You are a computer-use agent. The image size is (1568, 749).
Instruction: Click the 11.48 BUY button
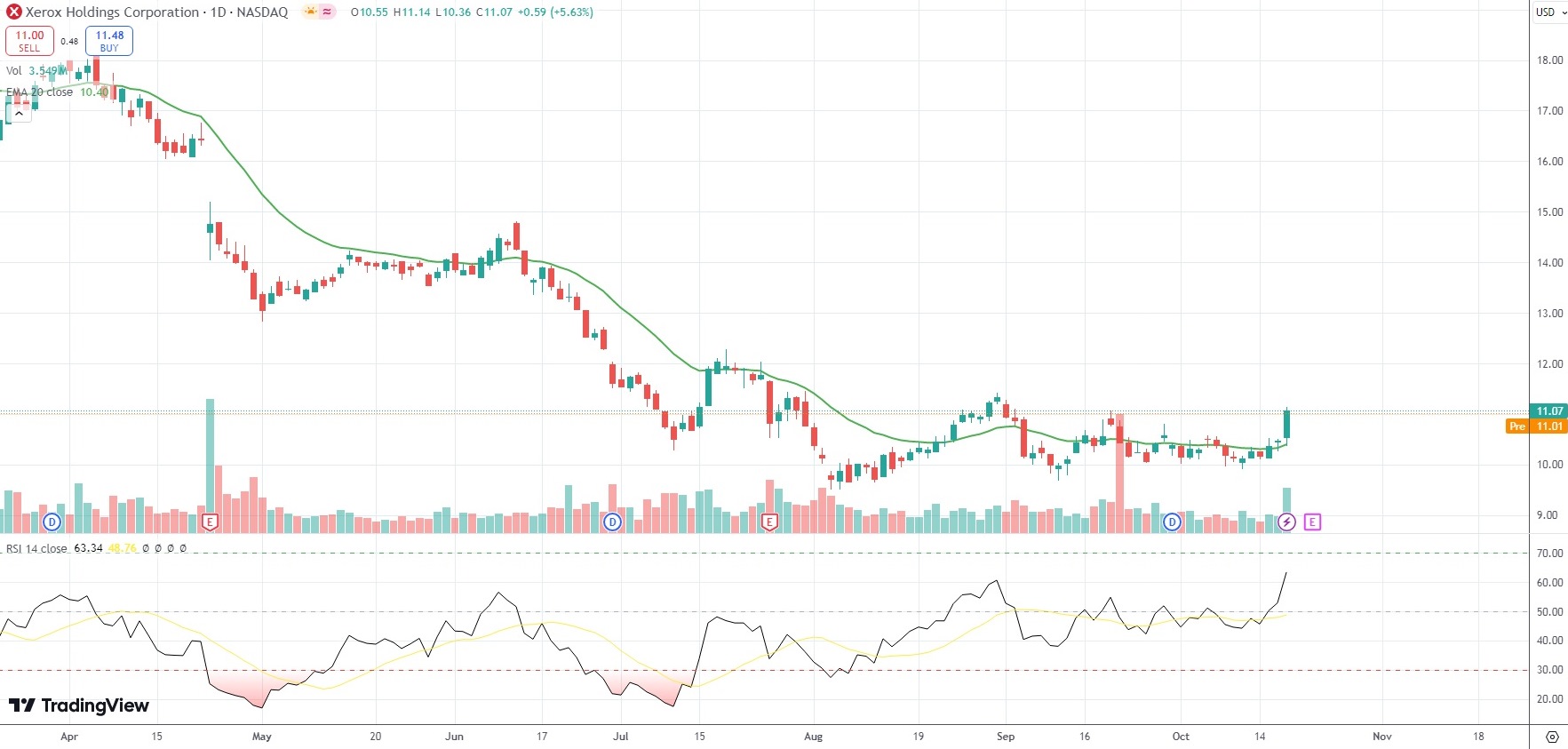tap(109, 41)
